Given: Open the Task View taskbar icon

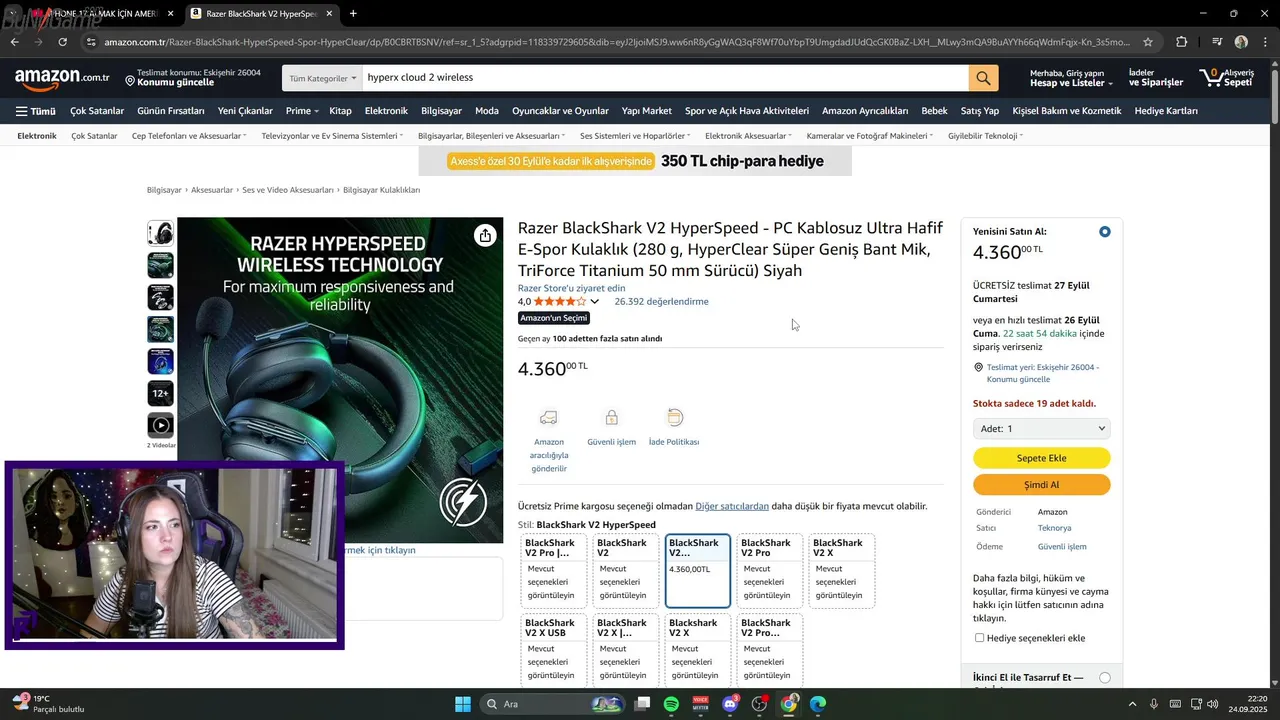Looking at the screenshot, I should pyautogui.click(x=643, y=704).
